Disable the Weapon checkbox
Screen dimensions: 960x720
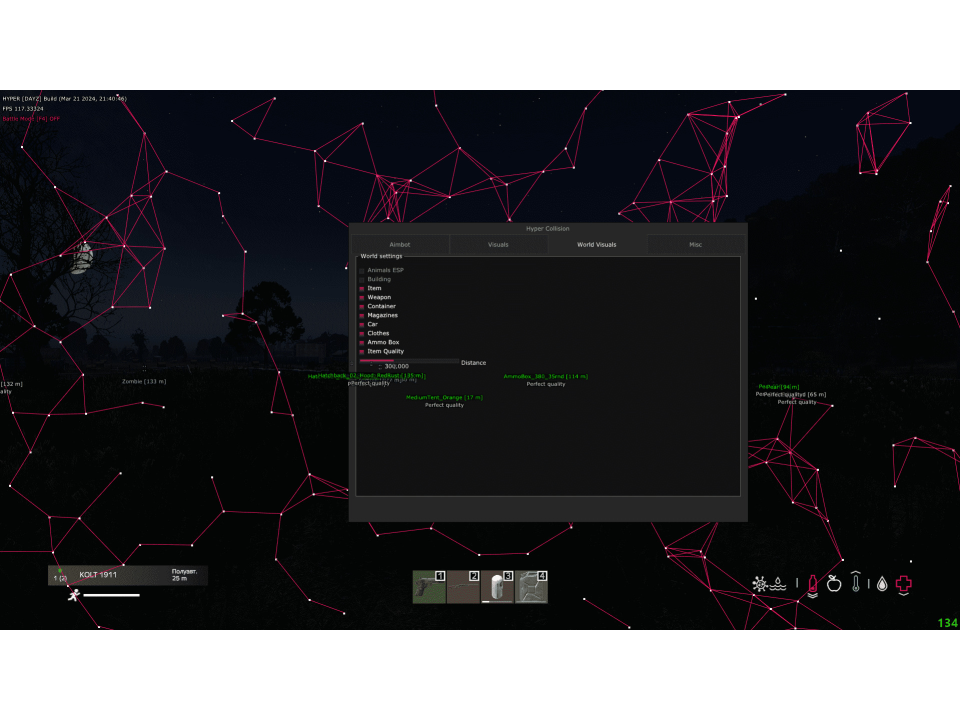point(362,298)
